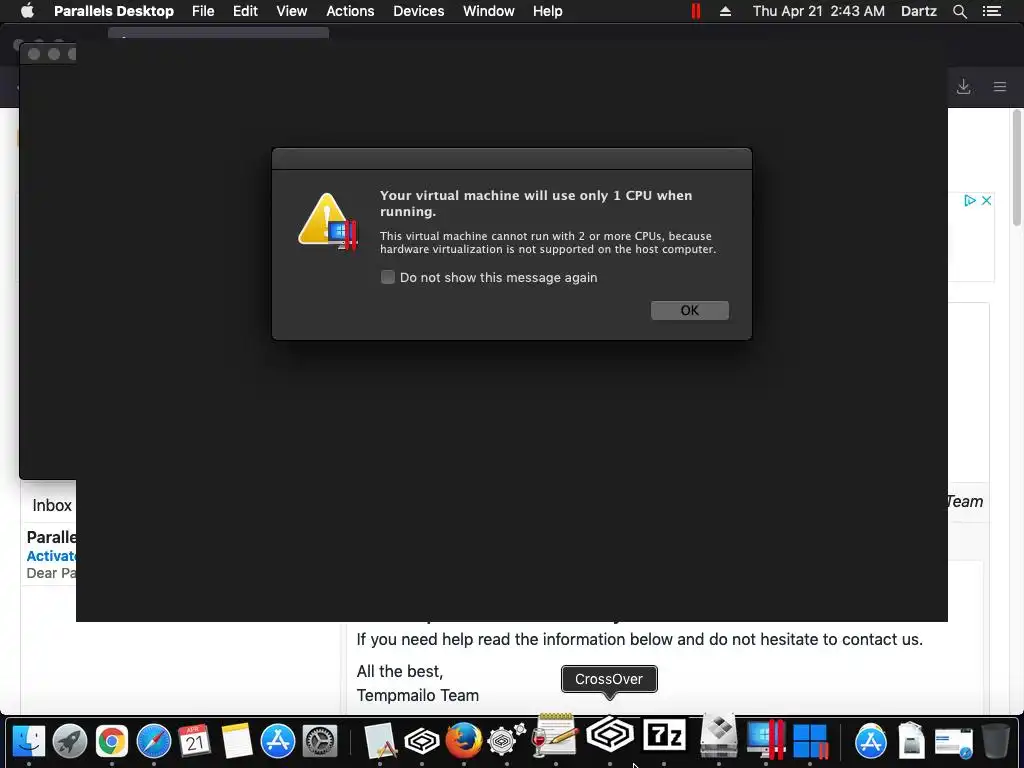The width and height of the screenshot is (1024, 768).
Task: Open the minimized window thumbnail in Dock
Action: pos(953,743)
